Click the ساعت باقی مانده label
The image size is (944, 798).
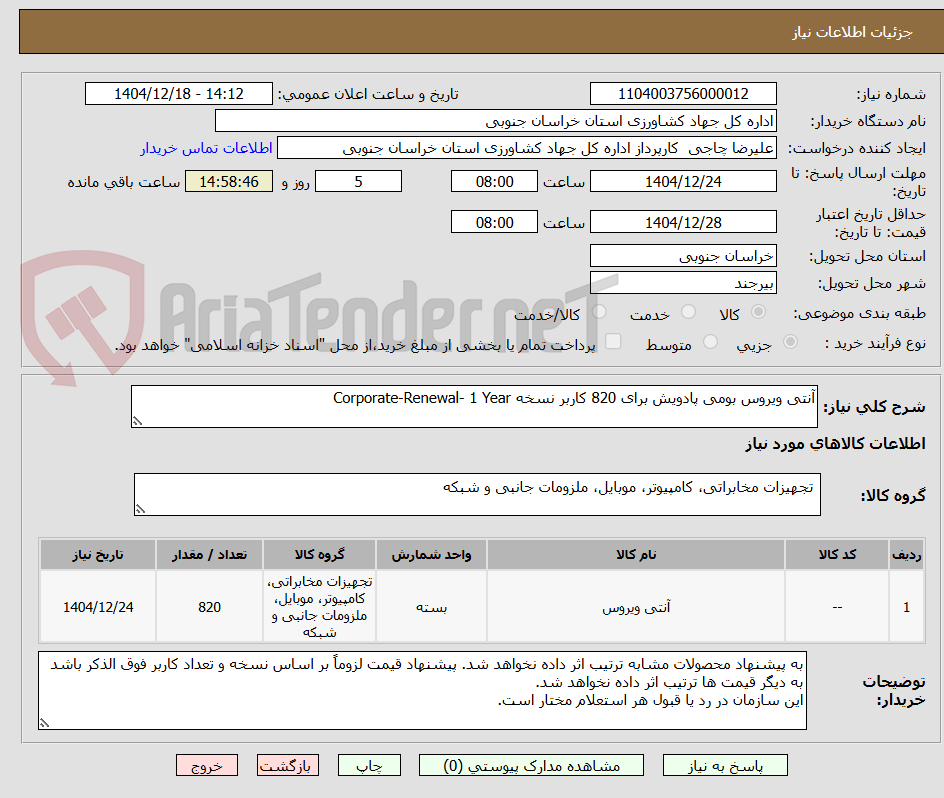point(123,182)
